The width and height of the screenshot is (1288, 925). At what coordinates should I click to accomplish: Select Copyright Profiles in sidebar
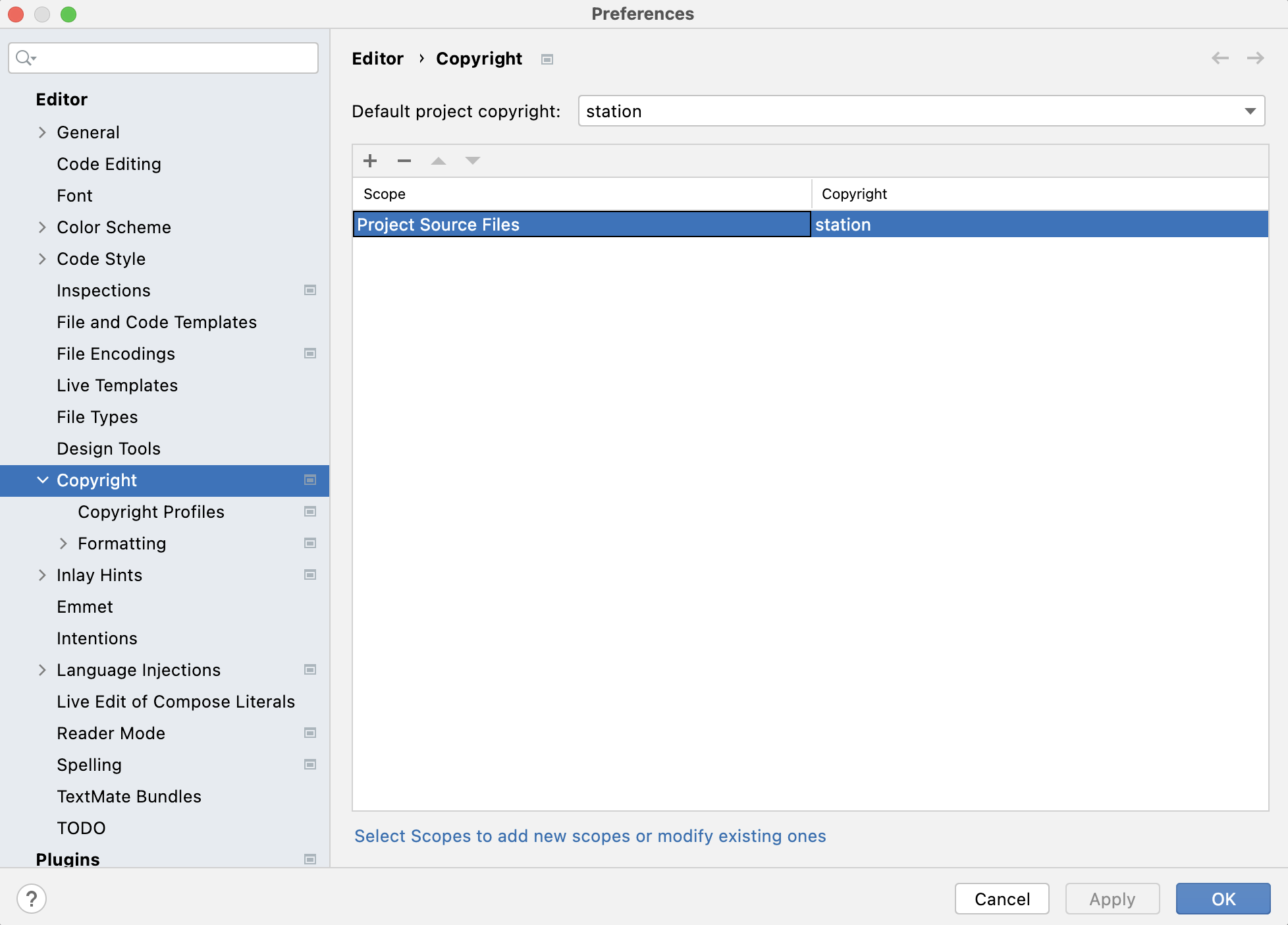pos(151,512)
